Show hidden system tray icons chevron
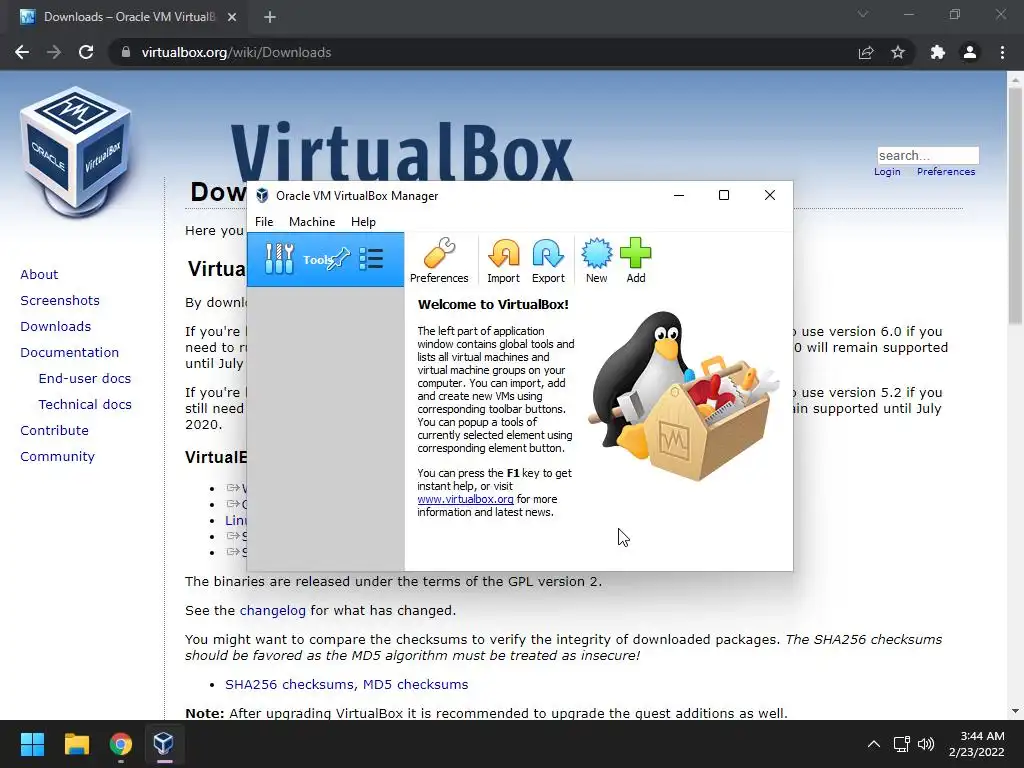 (873, 744)
